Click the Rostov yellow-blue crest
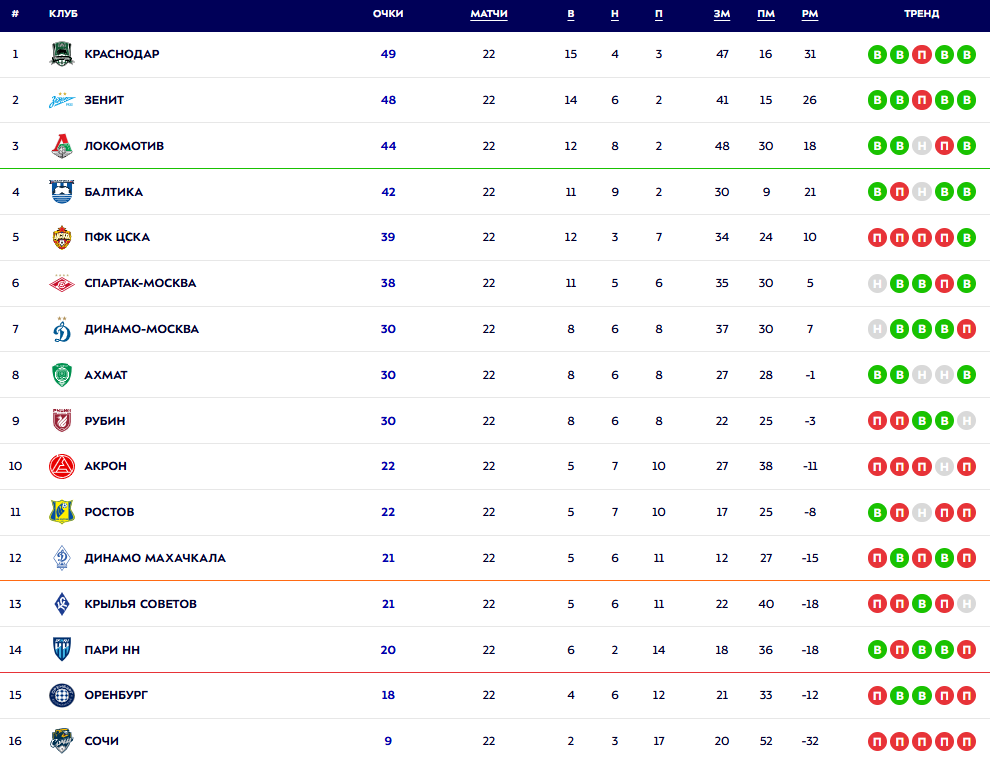The width and height of the screenshot is (990, 762). [62, 512]
